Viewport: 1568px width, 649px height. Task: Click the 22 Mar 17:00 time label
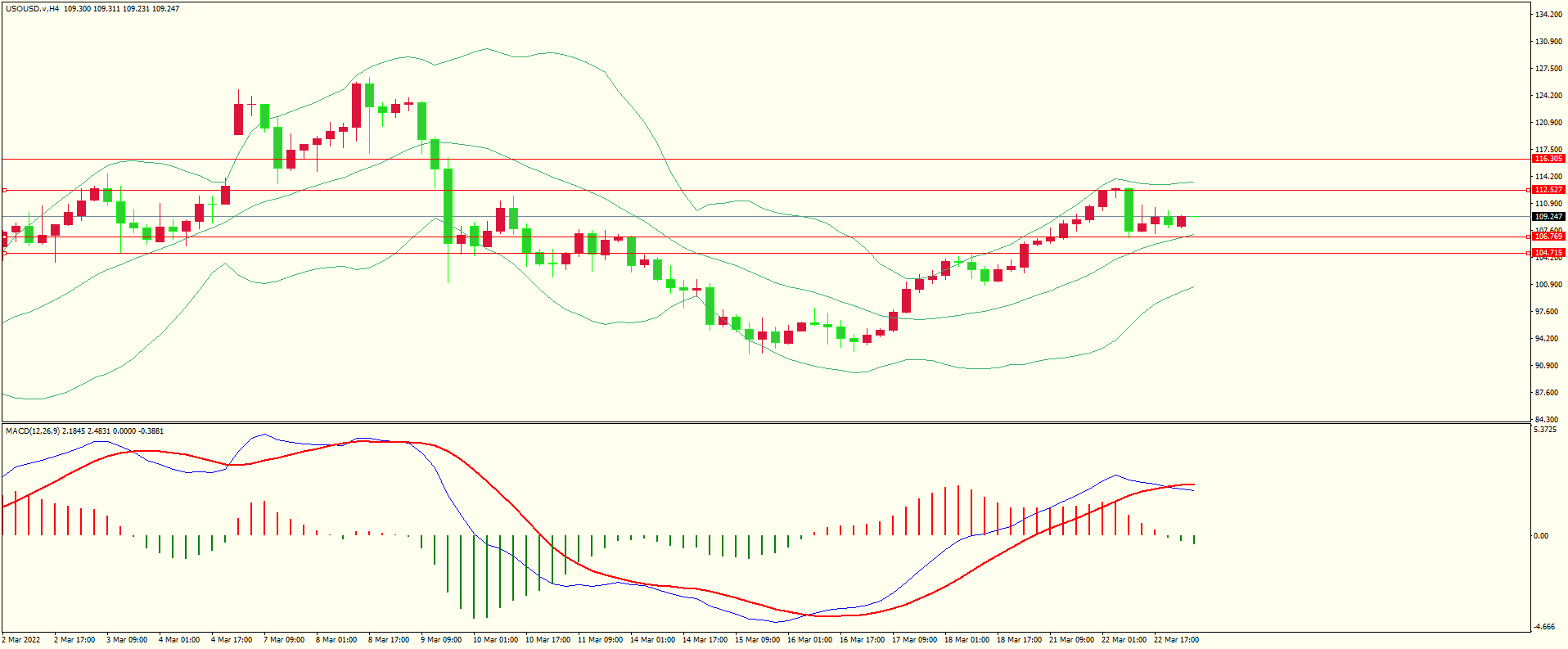[x=1176, y=640]
